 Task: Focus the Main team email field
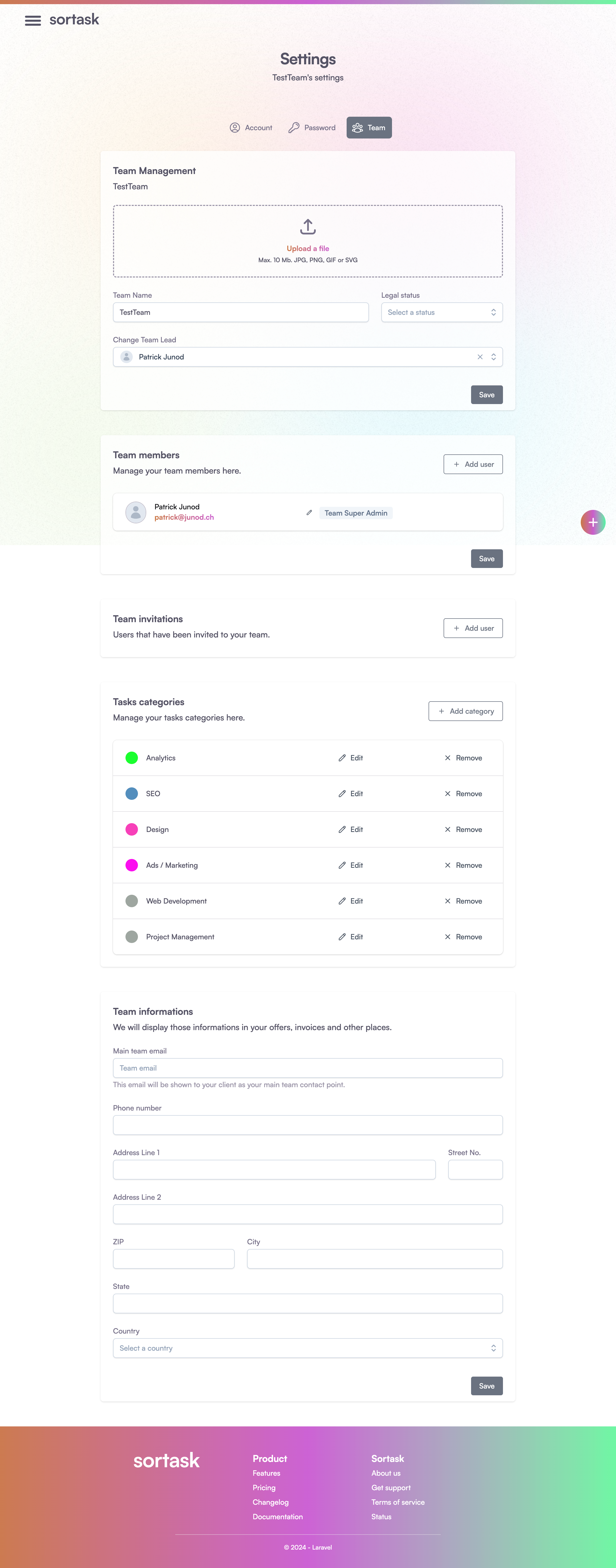pyautogui.click(x=307, y=1068)
